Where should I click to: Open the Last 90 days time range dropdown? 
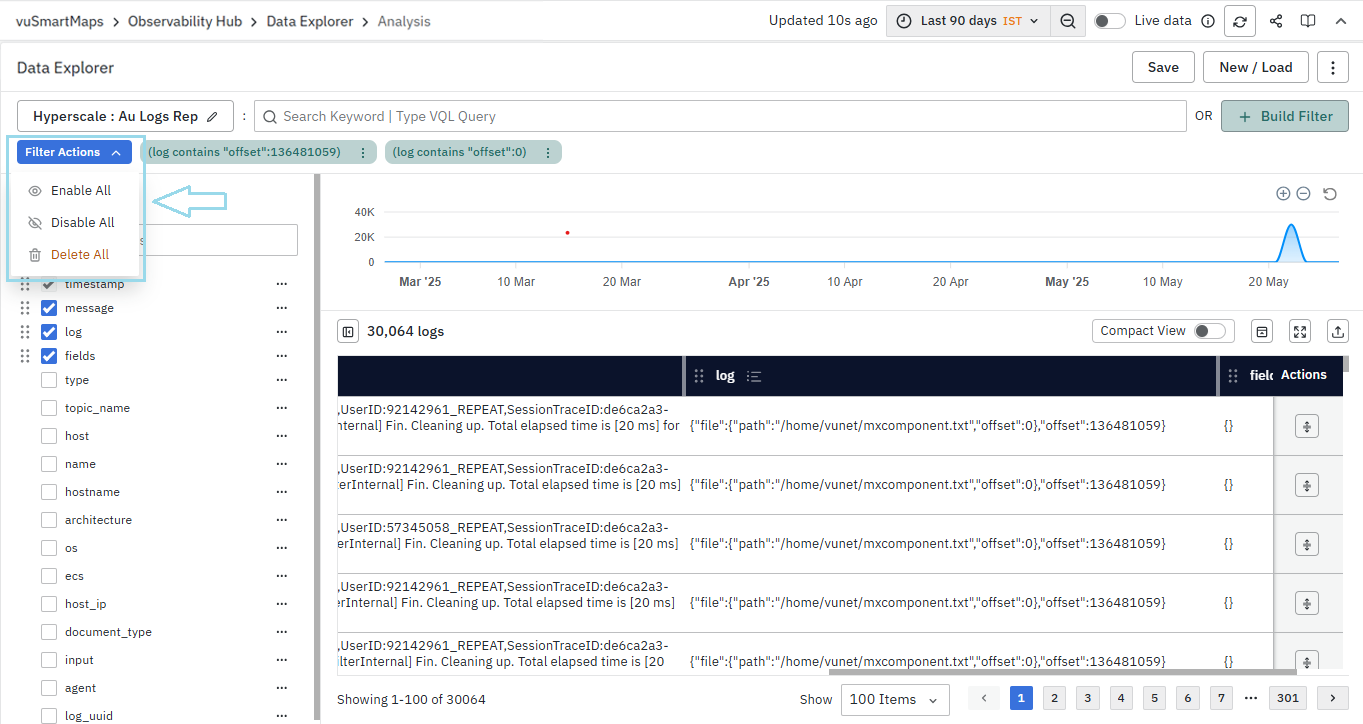(x=968, y=21)
